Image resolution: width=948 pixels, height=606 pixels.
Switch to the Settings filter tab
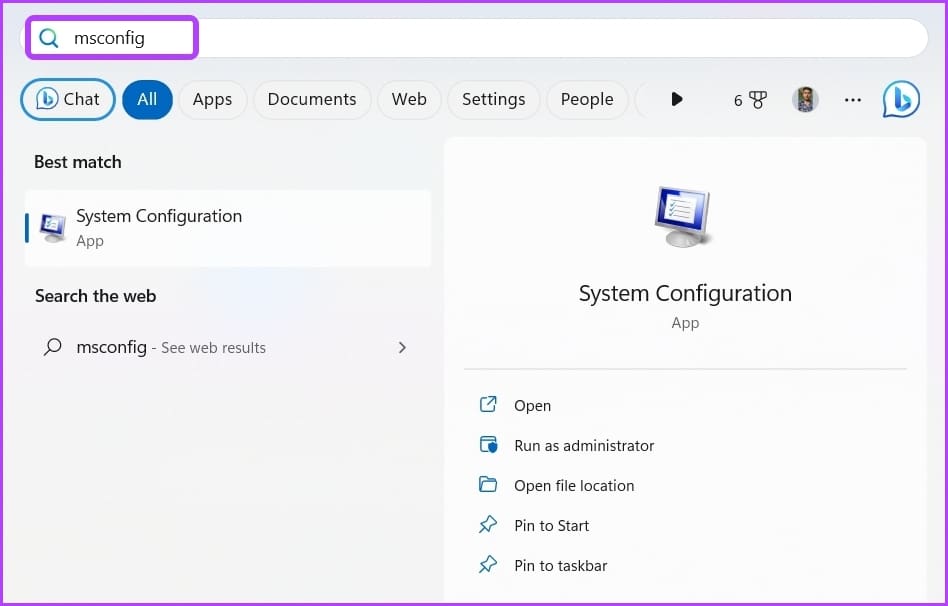tap(493, 99)
